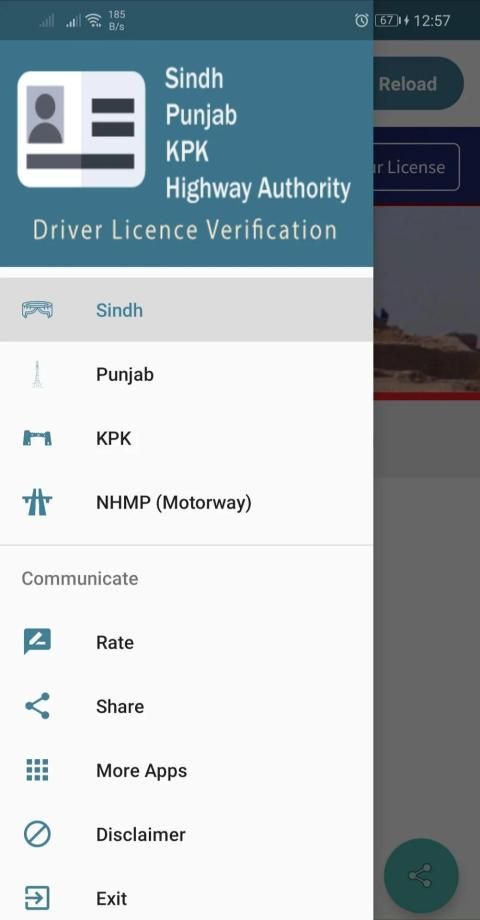Viewport: 480px width, 920px height.
Task: Tap the Rate feedback icon
Action: pyautogui.click(x=37, y=641)
